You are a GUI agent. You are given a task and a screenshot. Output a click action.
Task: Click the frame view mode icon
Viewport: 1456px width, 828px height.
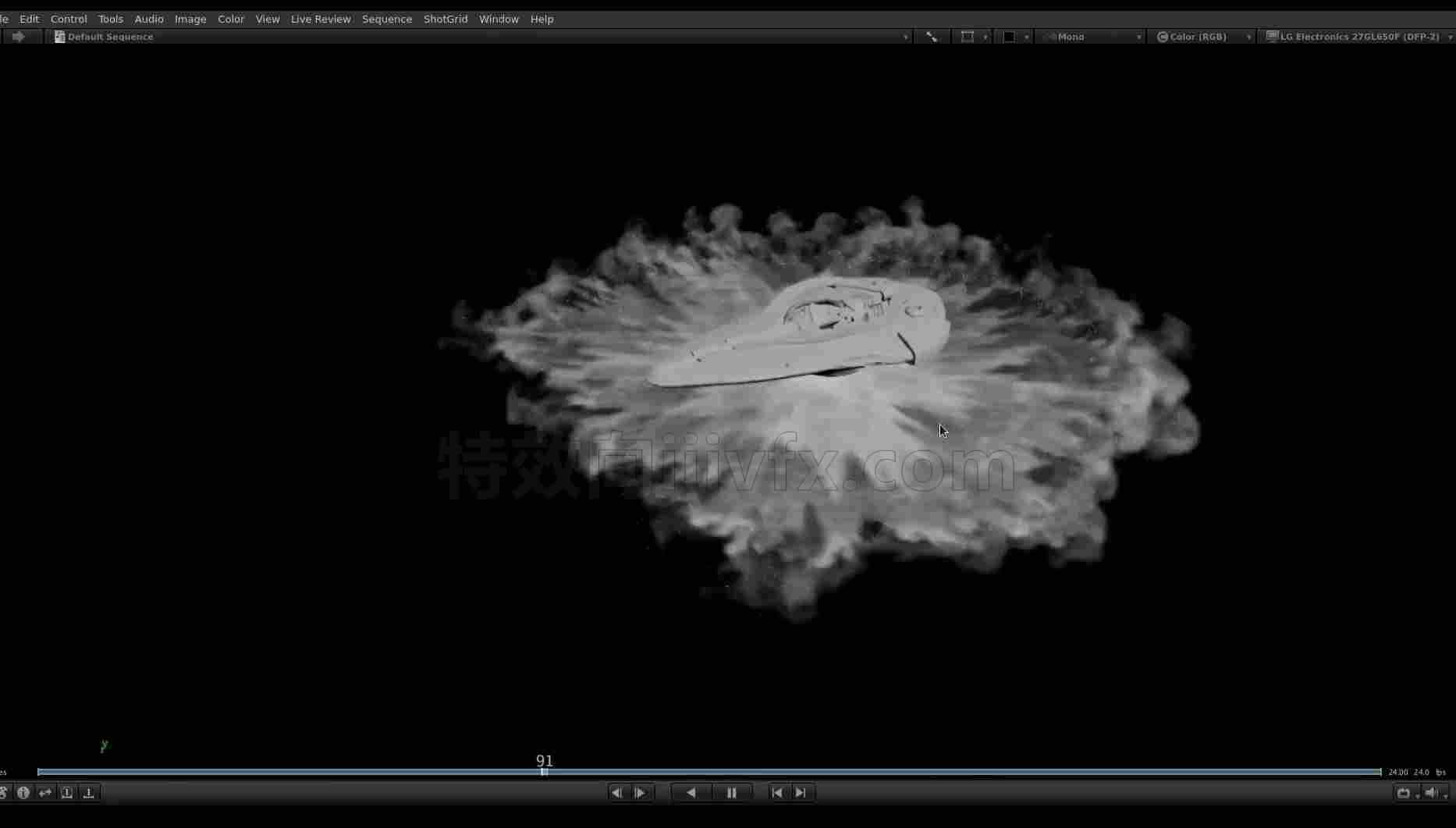pos(967,37)
